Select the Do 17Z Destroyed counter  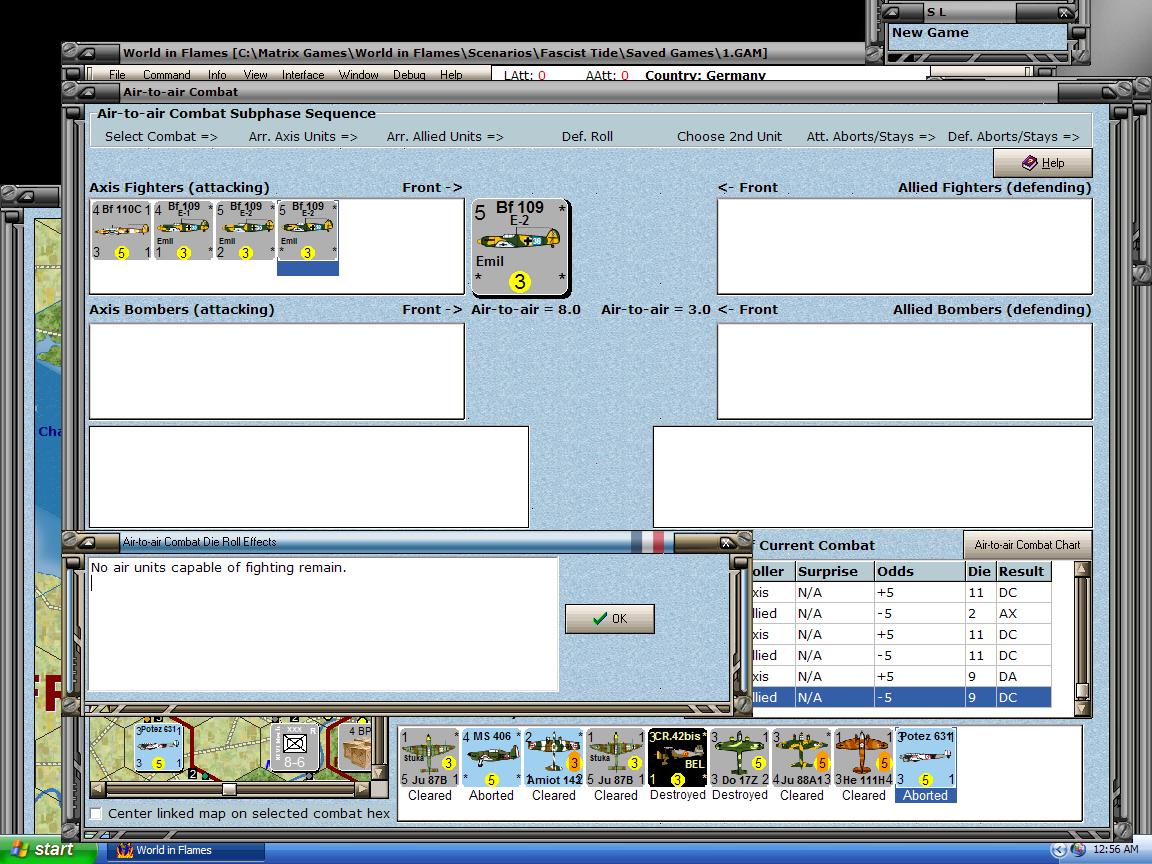pyautogui.click(x=740, y=758)
